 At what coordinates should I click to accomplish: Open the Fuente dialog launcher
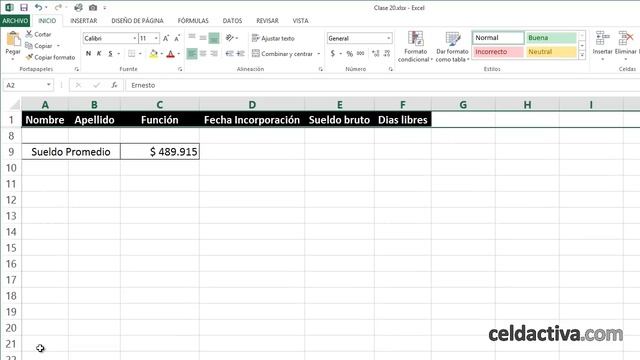180,69
